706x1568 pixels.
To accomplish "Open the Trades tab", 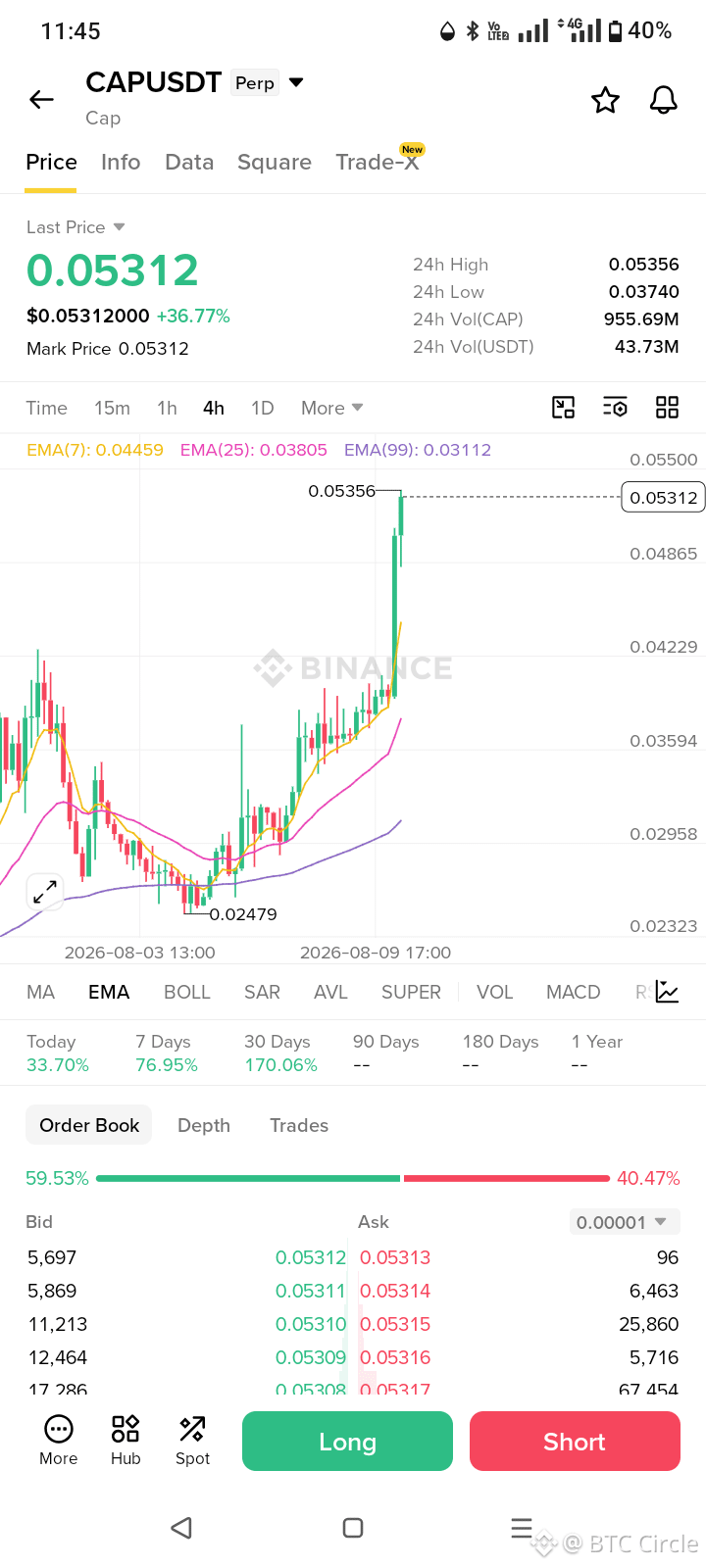I will click(299, 1125).
